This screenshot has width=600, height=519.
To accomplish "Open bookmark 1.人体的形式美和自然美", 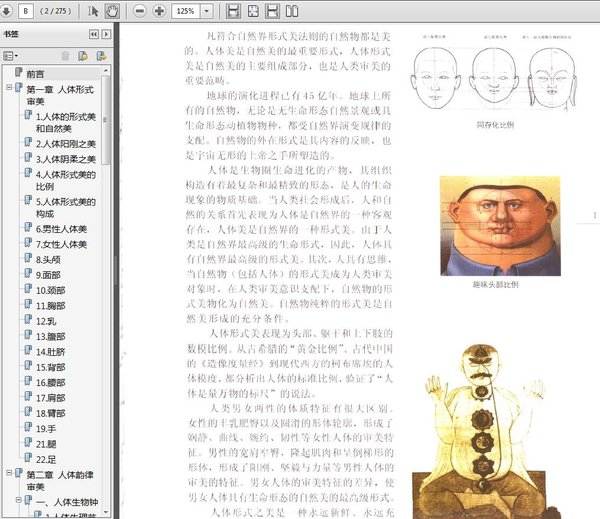I will click(x=65, y=122).
